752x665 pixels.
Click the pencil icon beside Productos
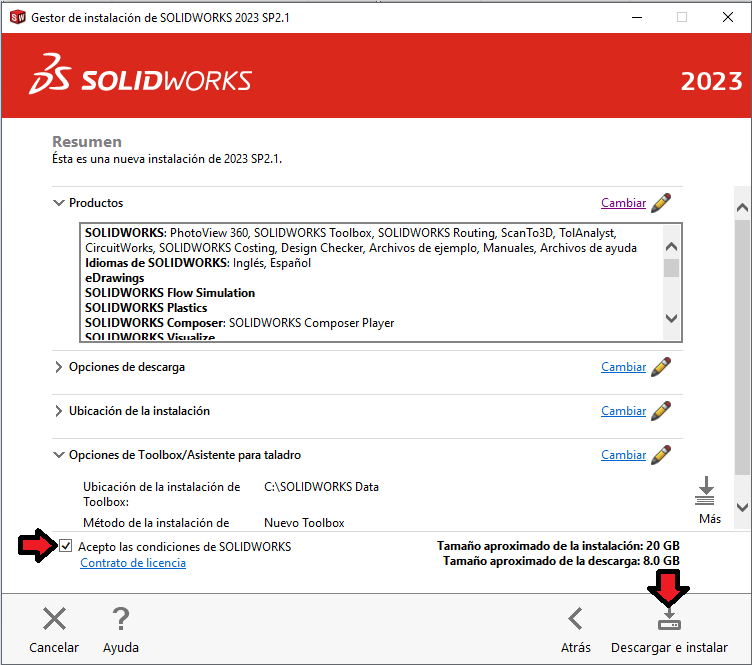pos(661,203)
